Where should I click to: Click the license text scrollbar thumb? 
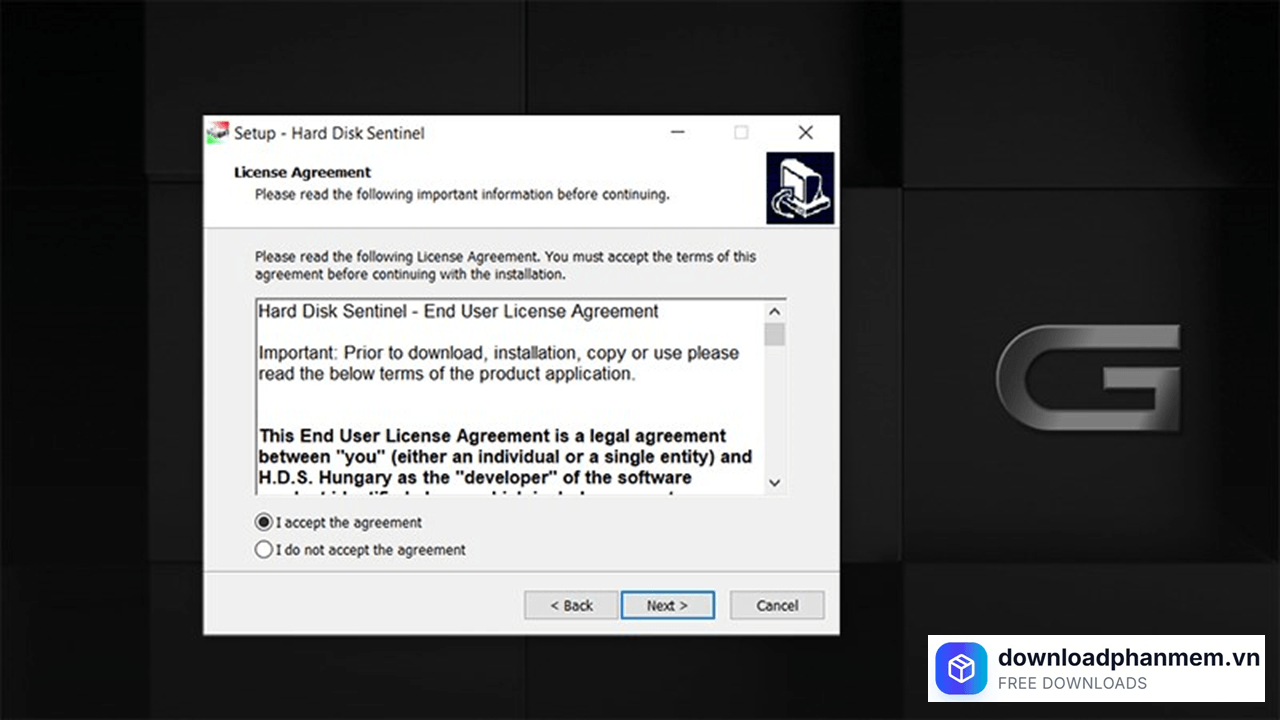[774, 334]
